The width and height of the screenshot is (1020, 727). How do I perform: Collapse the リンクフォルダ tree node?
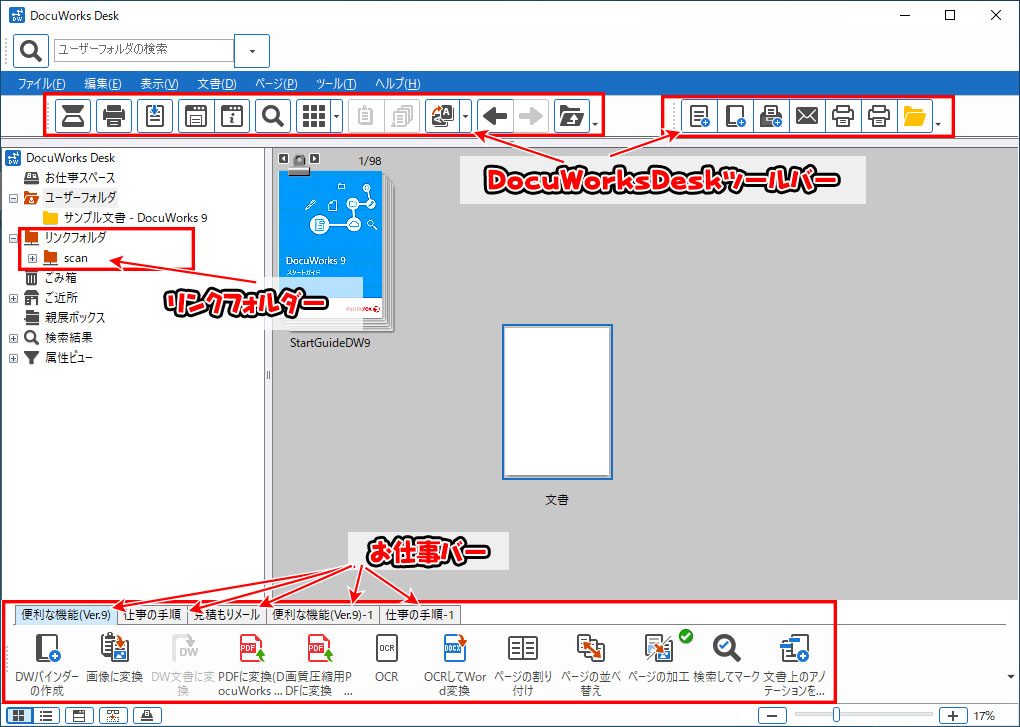click(x=13, y=238)
